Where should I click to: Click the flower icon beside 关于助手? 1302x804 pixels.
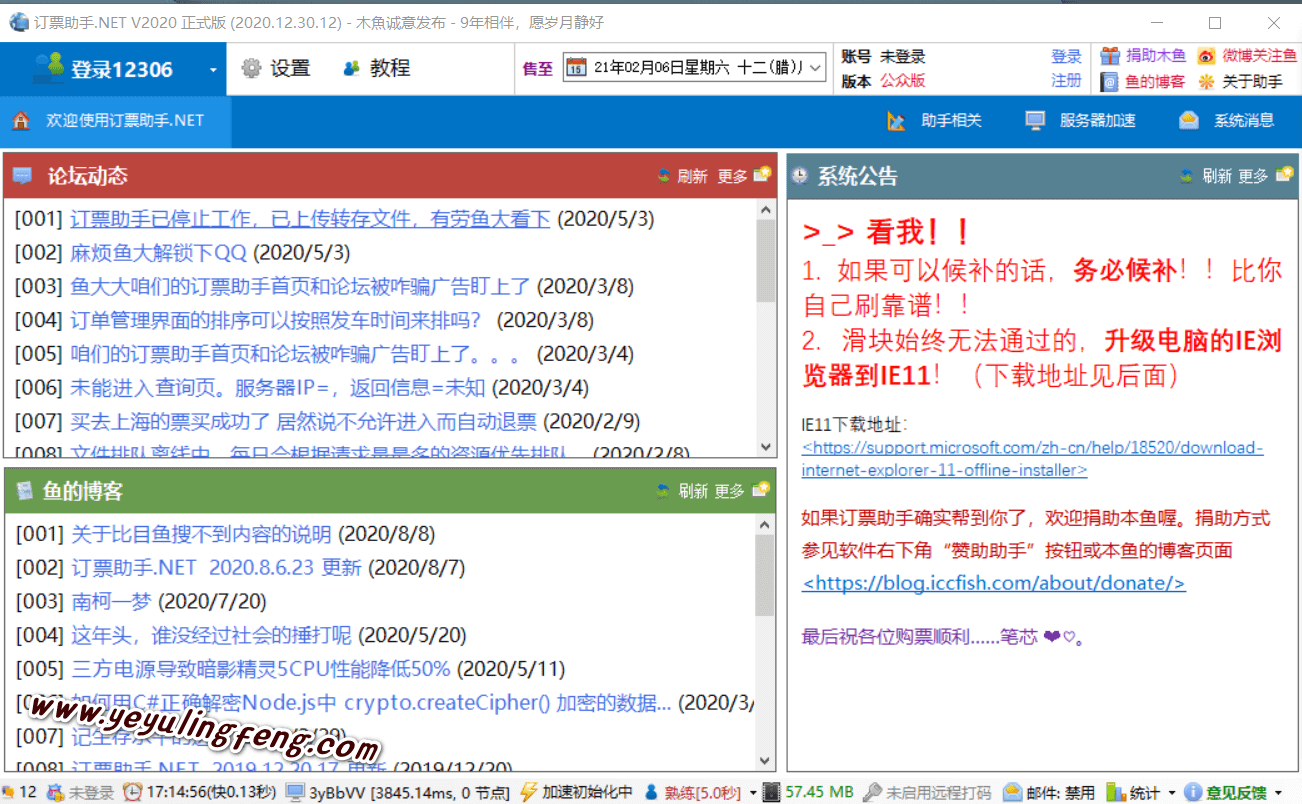pos(1207,82)
